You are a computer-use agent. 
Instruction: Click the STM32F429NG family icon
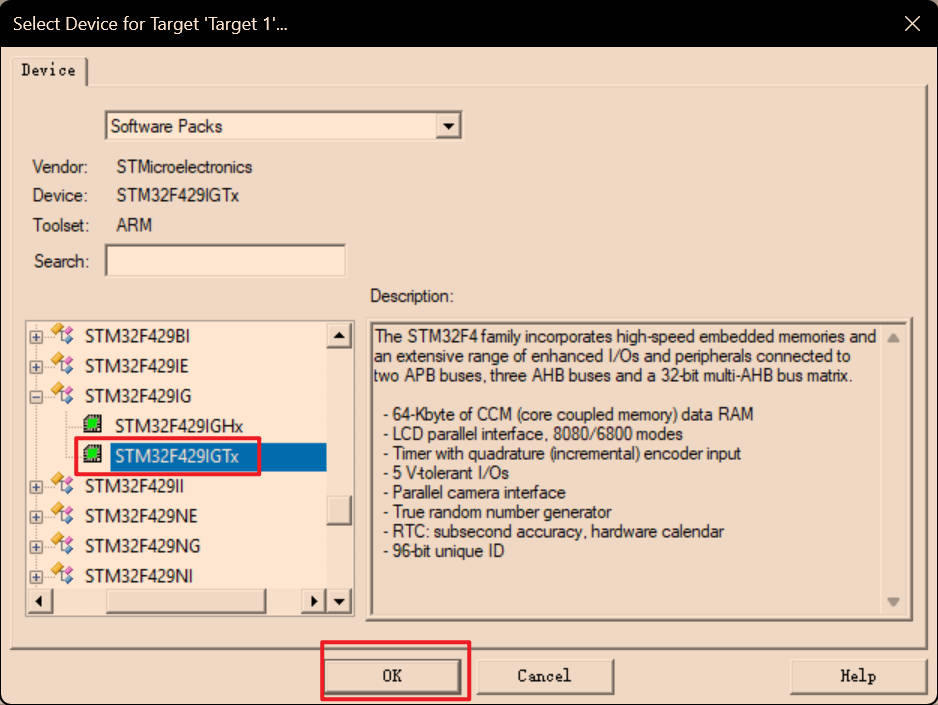[63, 546]
